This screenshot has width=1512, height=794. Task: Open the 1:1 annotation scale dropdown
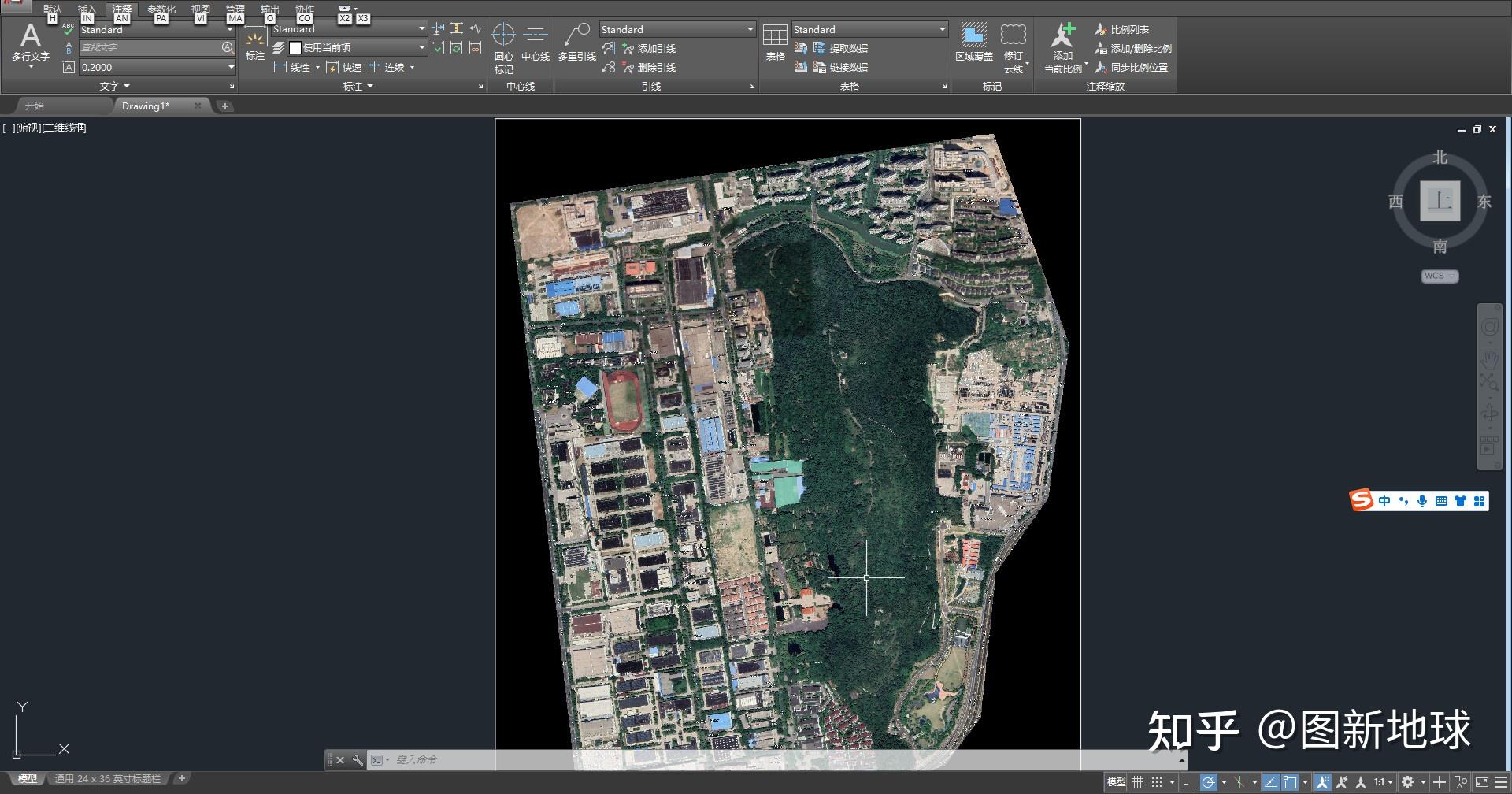pyautogui.click(x=1384, y=782)
